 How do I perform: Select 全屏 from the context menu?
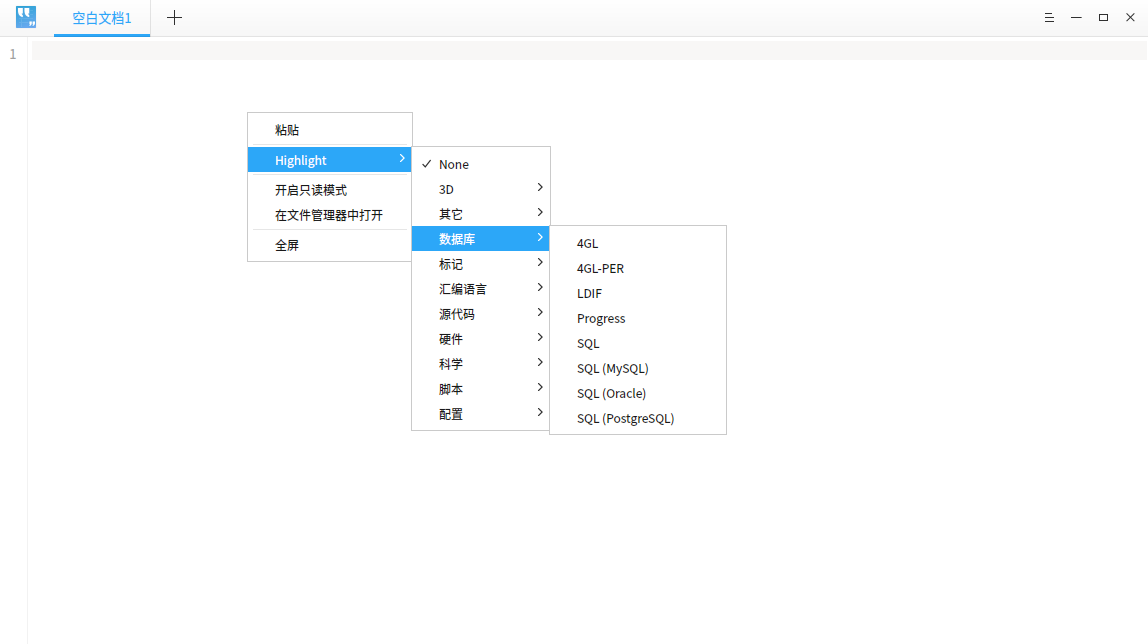click(x=329, y=245)
